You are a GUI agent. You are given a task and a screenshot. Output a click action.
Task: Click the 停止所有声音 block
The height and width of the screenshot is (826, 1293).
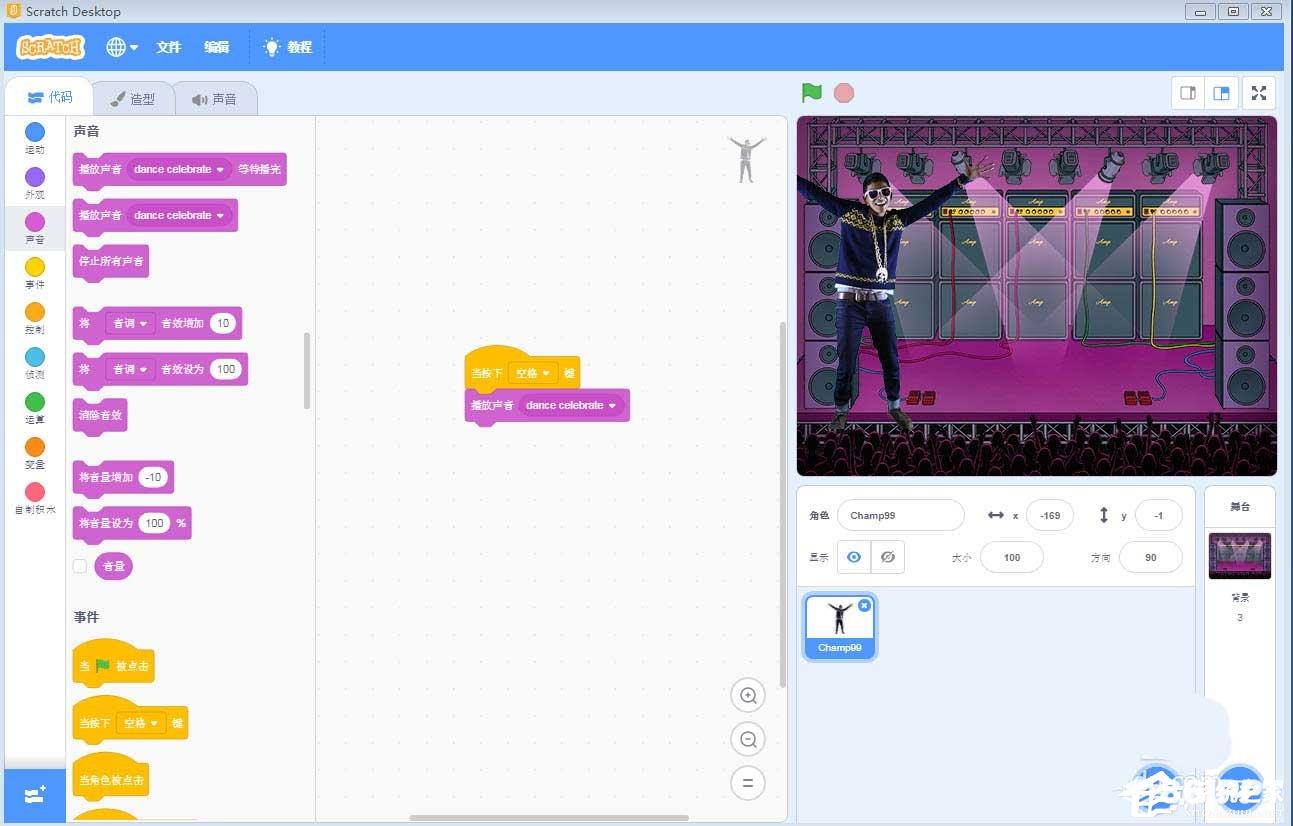point(111,263)
